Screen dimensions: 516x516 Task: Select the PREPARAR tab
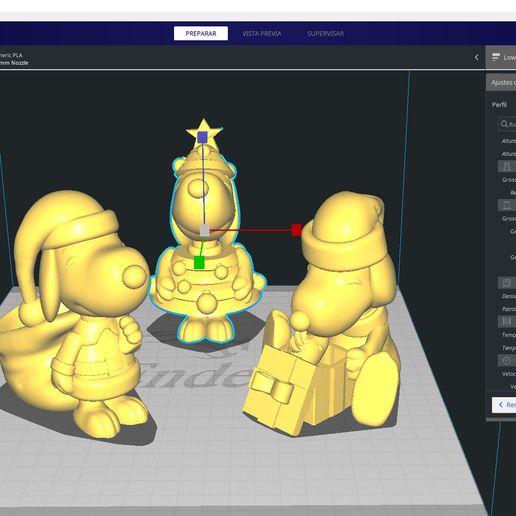coord(201,34)
